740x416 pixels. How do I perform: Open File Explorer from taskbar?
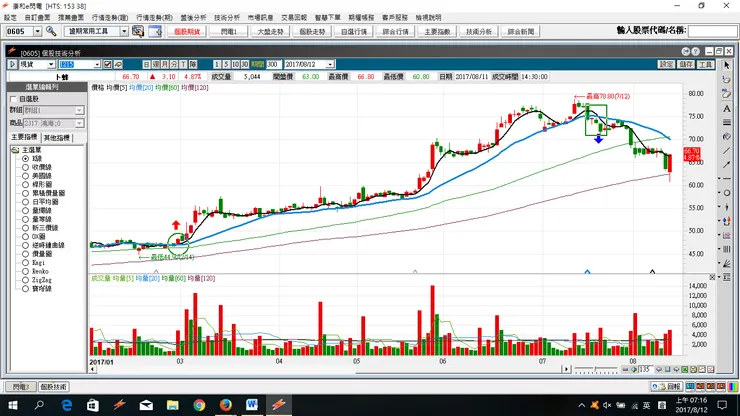tap(172, 405)
